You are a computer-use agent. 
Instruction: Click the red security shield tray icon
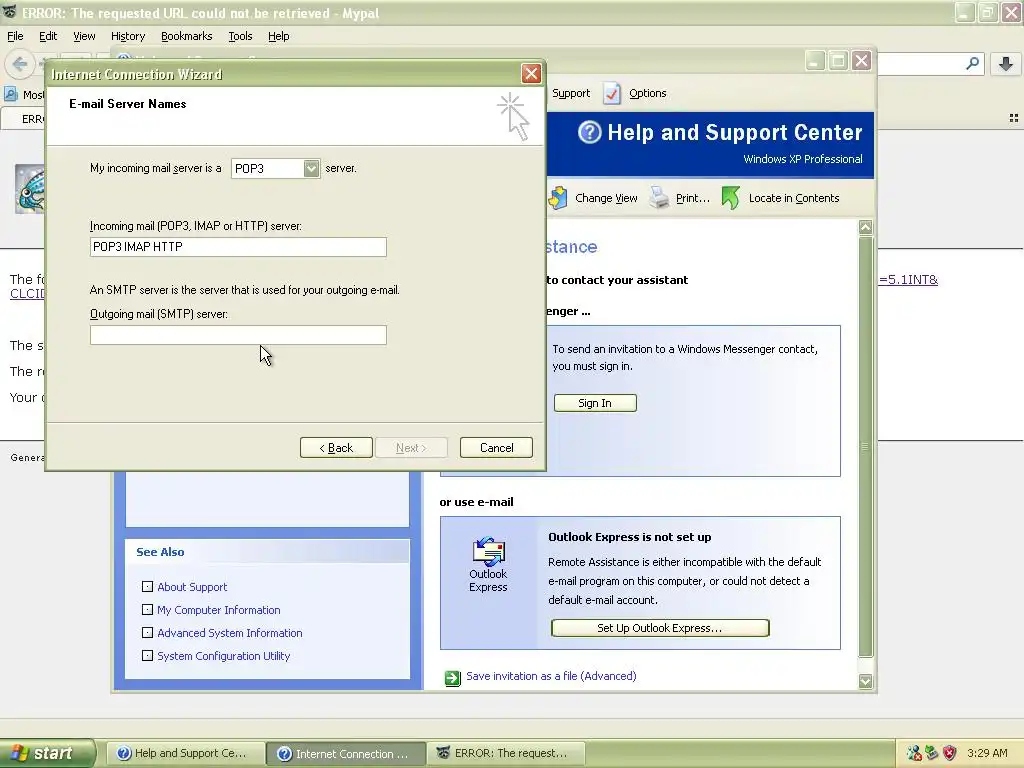[x=950, y=753]
